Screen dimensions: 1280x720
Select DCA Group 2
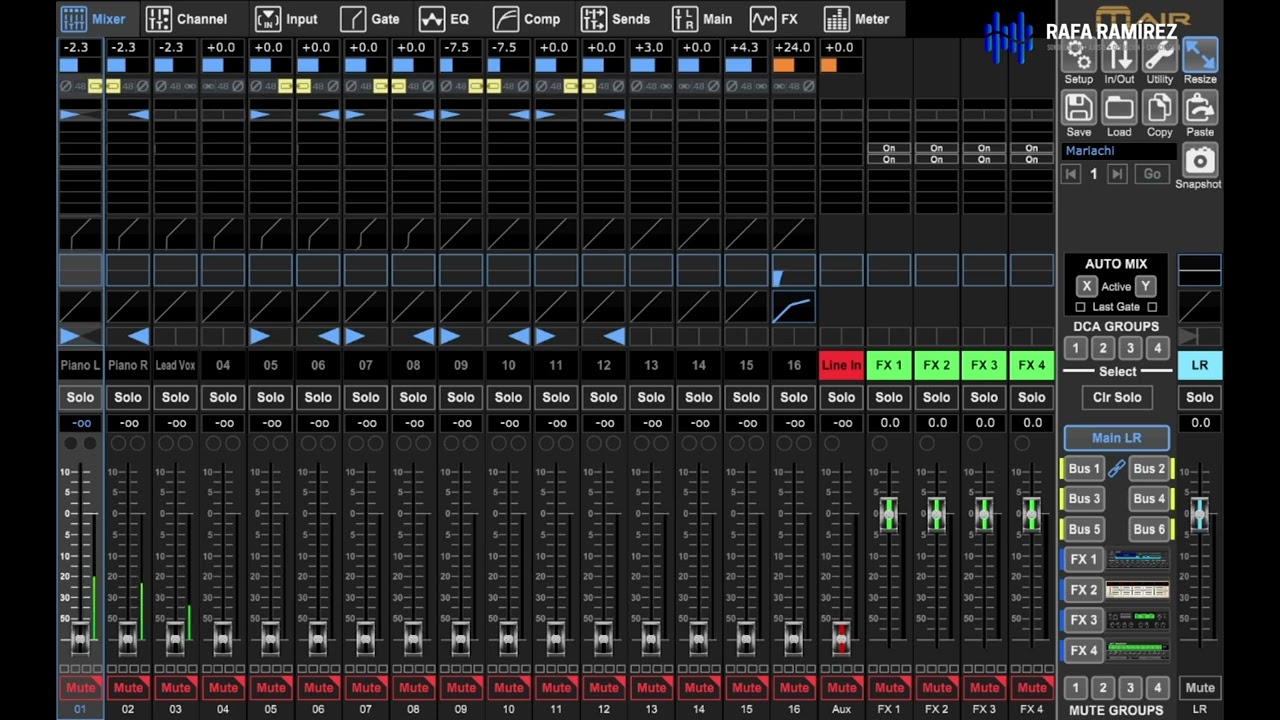pyautogui.click(x=1103, y=348)
